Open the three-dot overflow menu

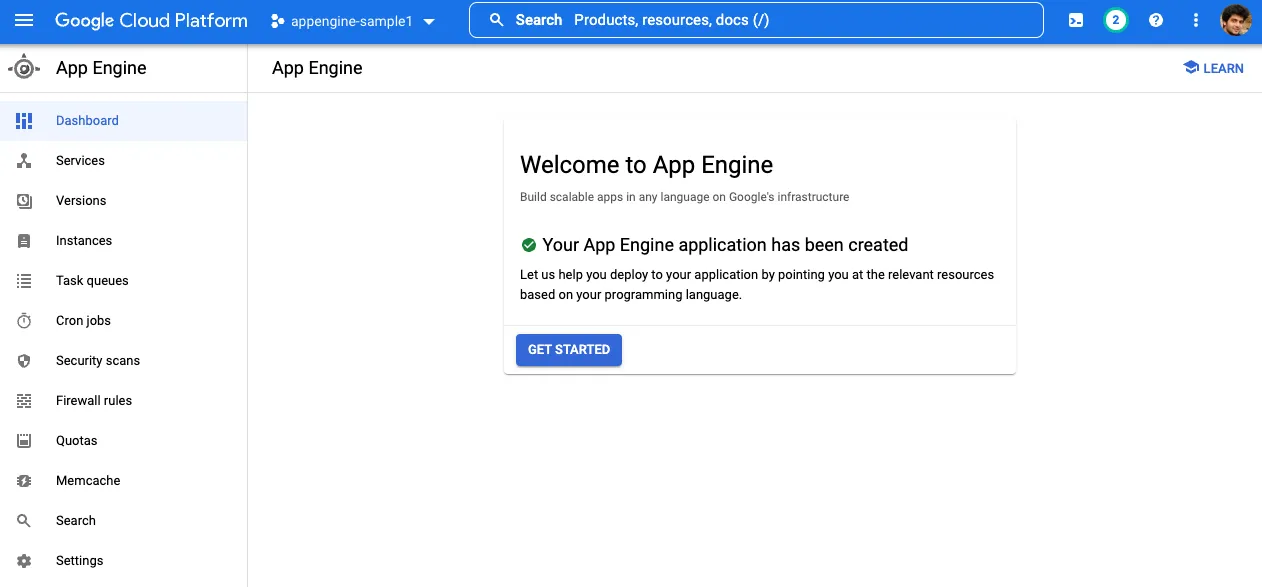(x=1195, y=20)
